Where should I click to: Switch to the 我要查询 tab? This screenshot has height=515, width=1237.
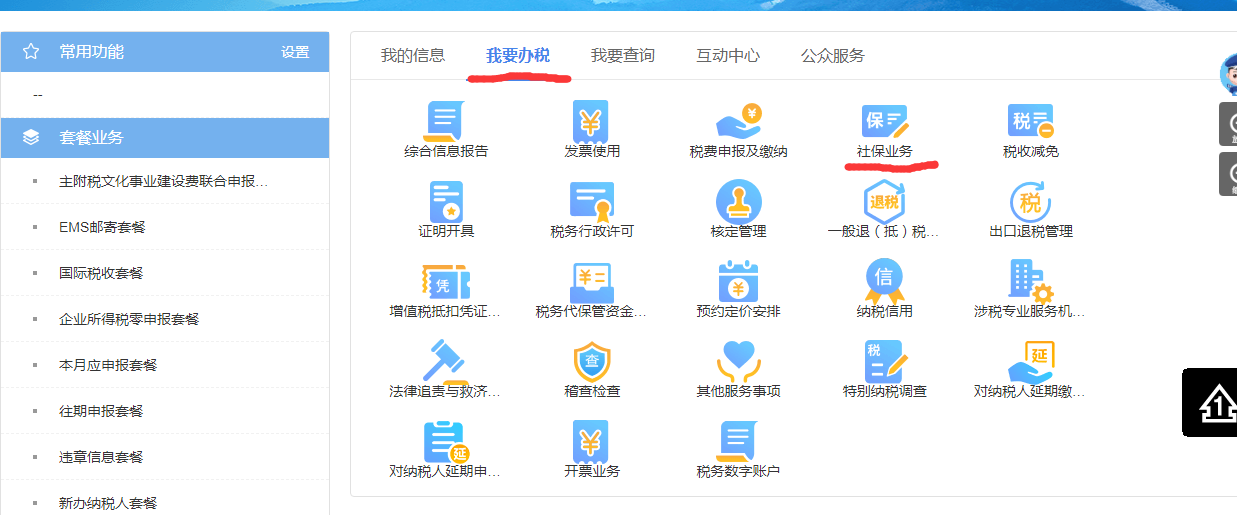[622, 56]
